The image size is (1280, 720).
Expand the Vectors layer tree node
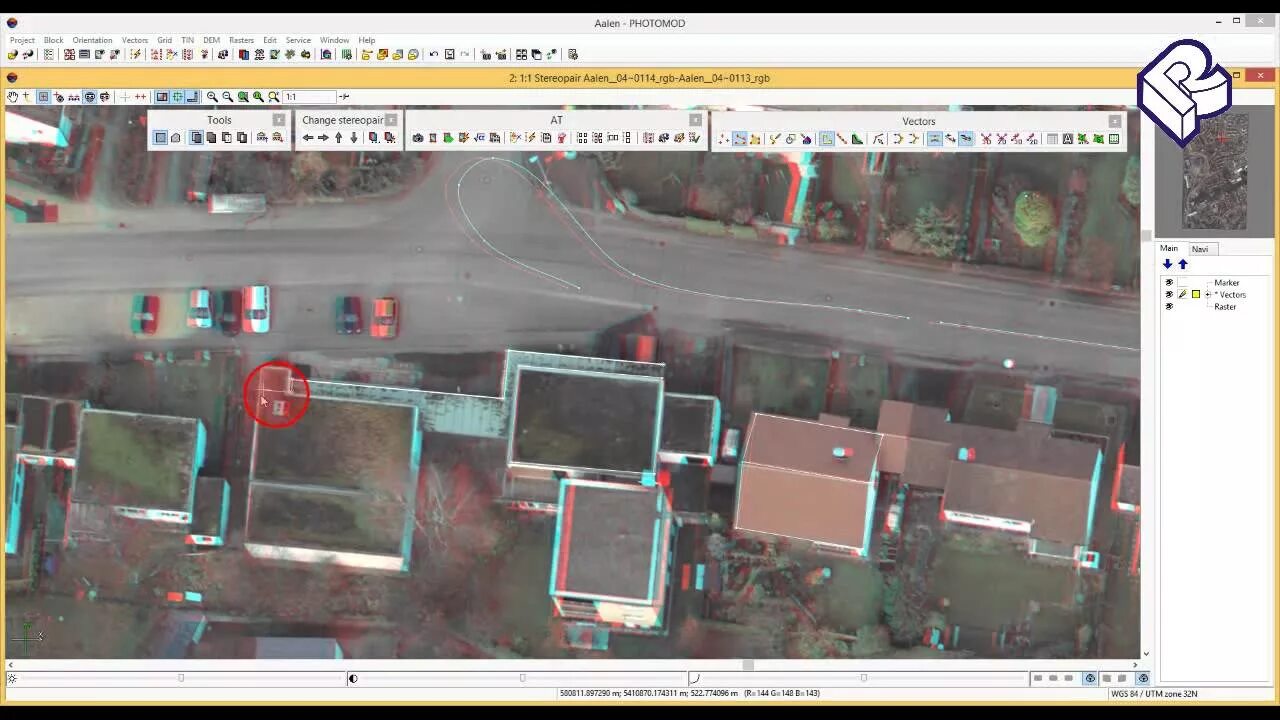click(1207, 295)
